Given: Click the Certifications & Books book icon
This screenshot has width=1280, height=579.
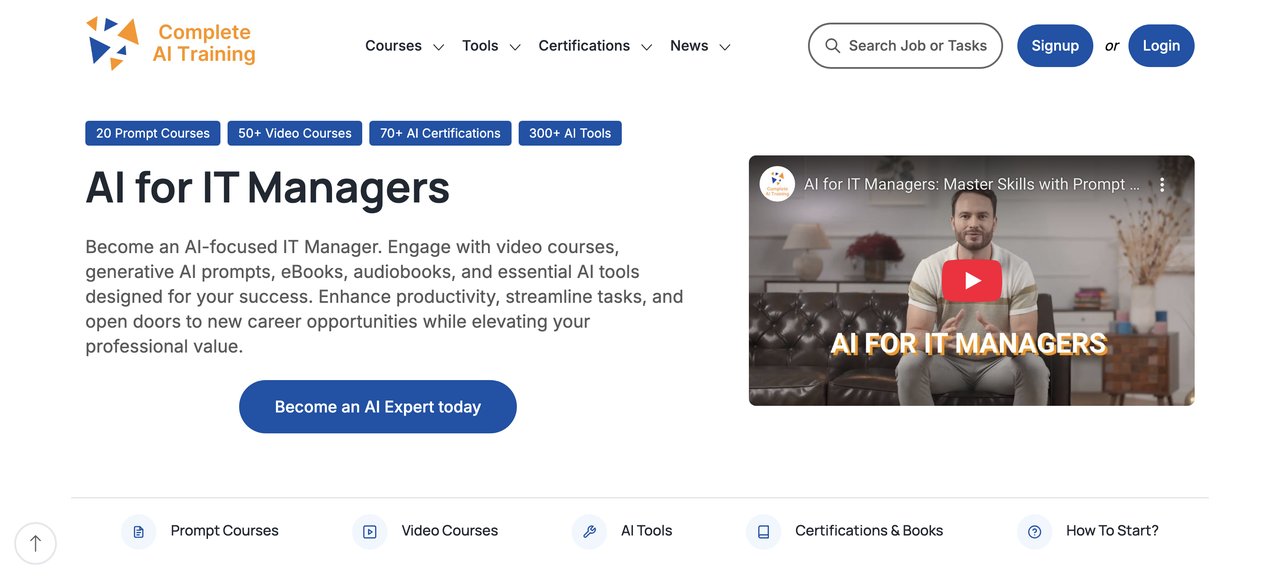Looking at the screenshot, I should click(x=763, y=532).
